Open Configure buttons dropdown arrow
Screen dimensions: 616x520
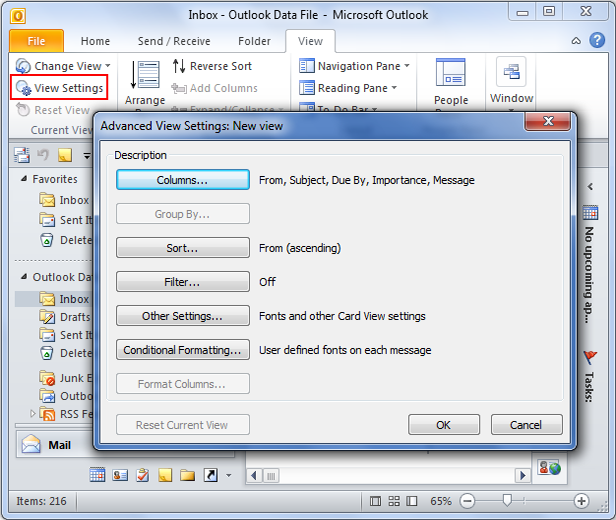(229, 476)
